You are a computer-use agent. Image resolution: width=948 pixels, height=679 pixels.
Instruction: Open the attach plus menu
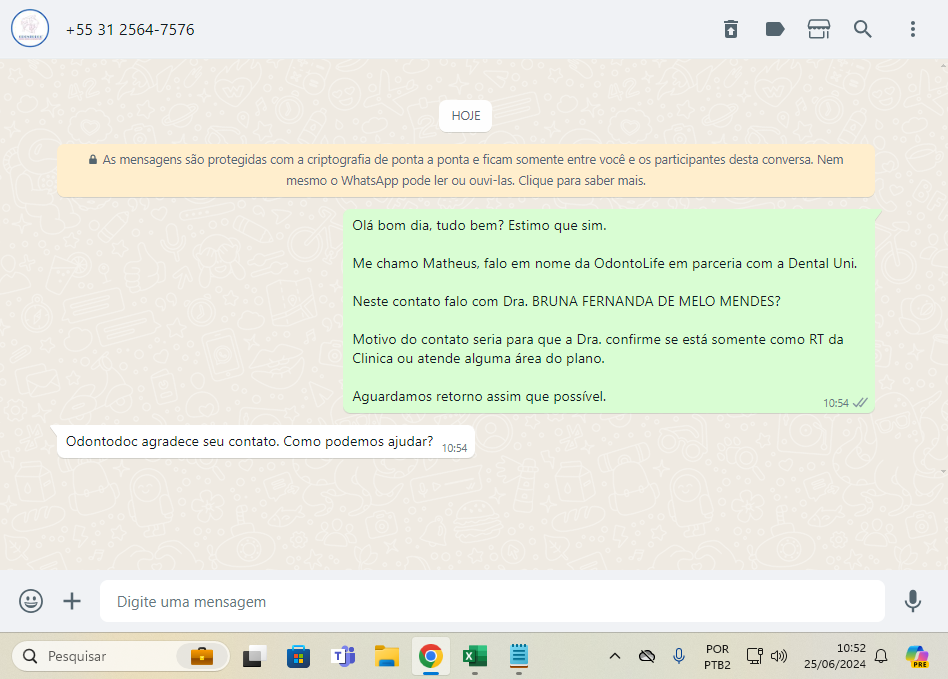click(72, 601)
